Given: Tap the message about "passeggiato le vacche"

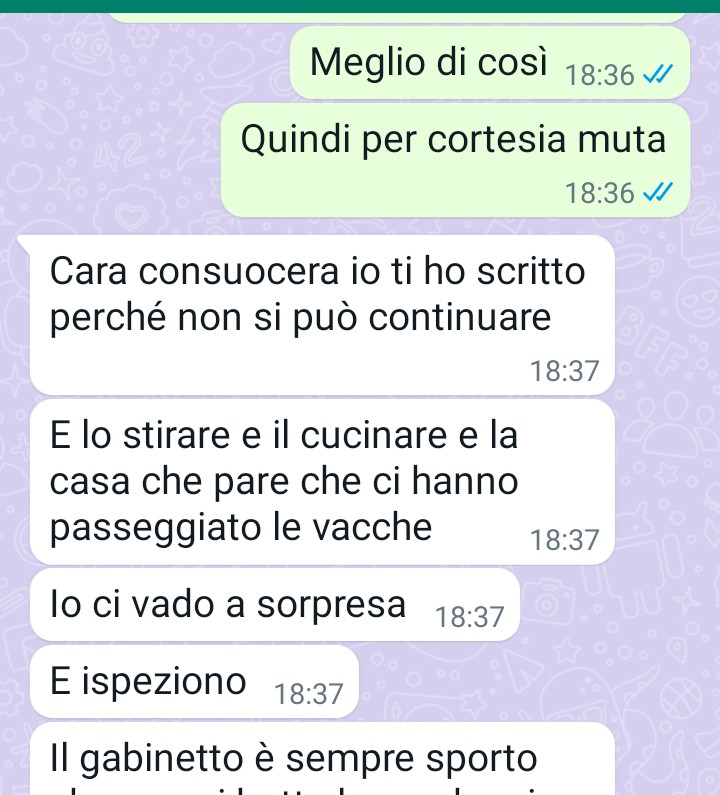Looking at the screenshot, I should (322, 482).
